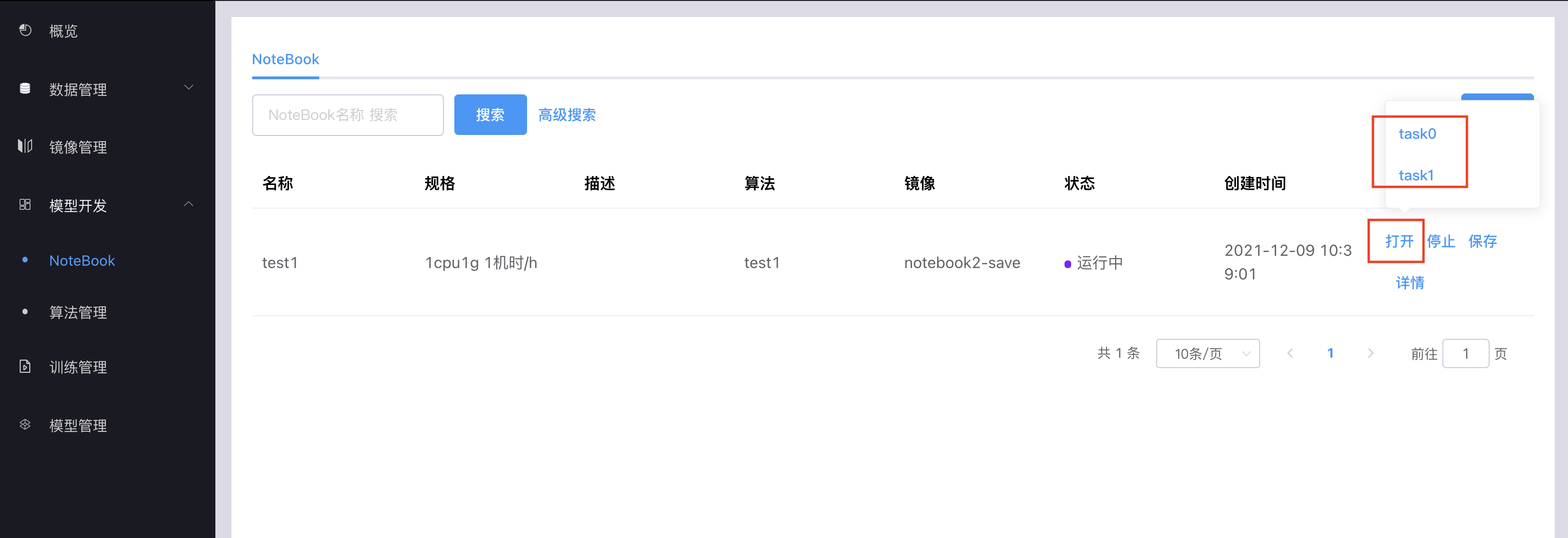Click the 数据管理 database icon
The width and height of the screenshot is (1568, 538).
25,88
